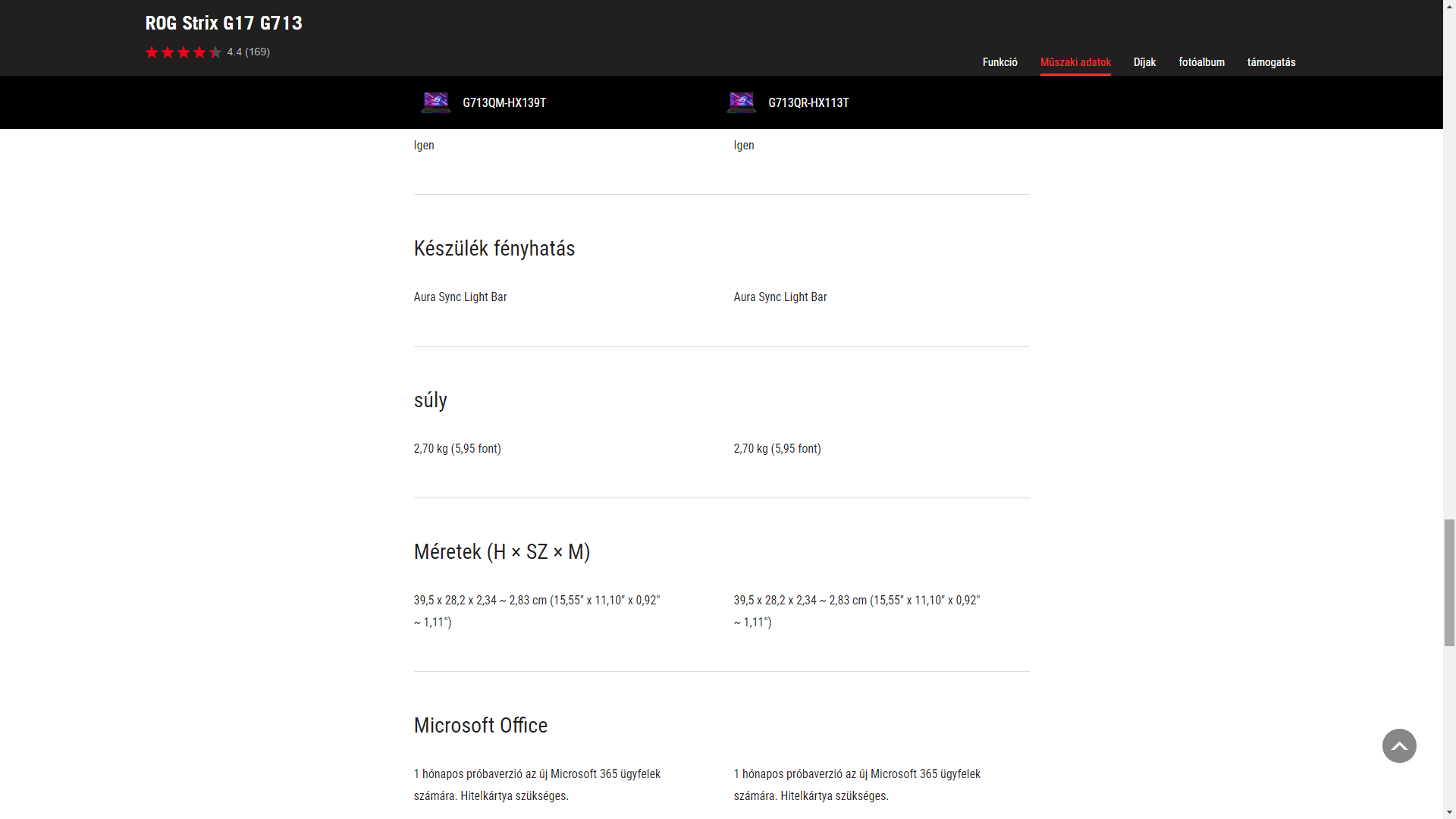
Task: Click the star rating icons
Action: click(x=184, y=52)
